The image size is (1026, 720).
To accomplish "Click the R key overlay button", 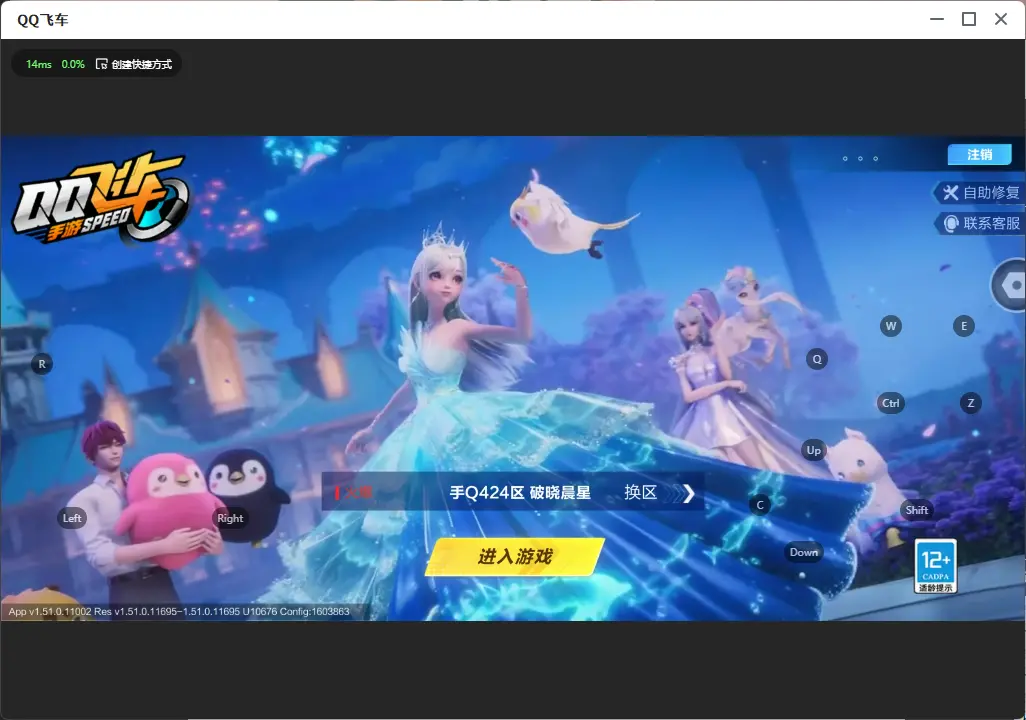I will (x=42, y=364).
